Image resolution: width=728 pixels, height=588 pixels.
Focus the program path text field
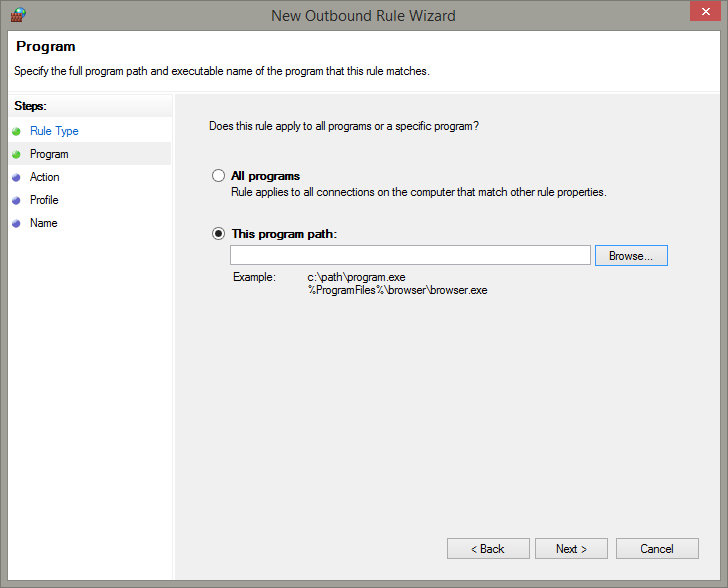pos(410,255)
